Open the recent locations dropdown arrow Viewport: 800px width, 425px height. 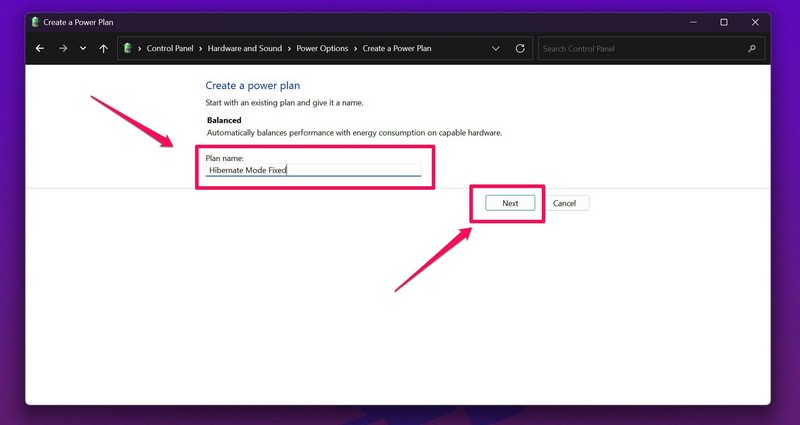[x=83, y=48]
